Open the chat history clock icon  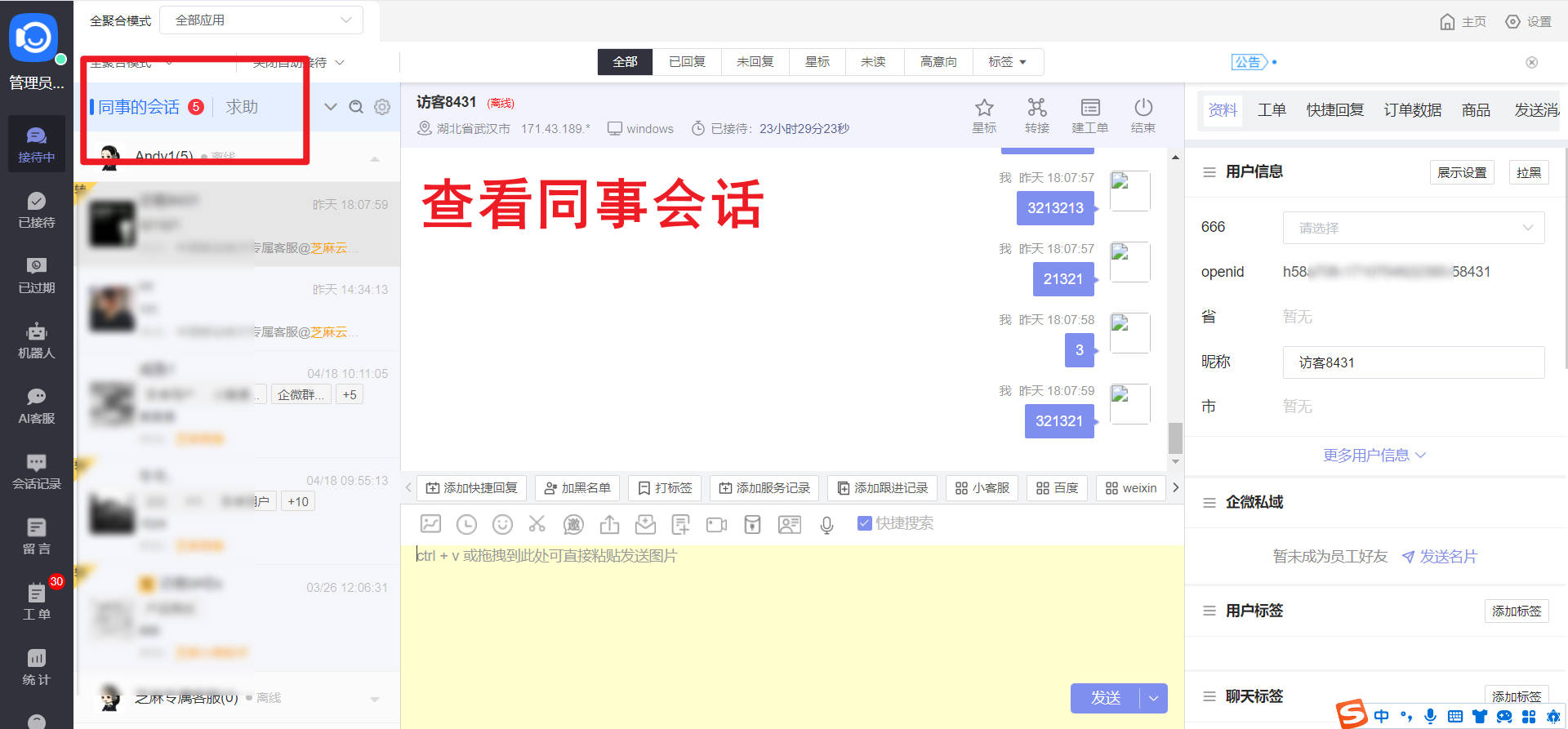click(x=466, y=524)
